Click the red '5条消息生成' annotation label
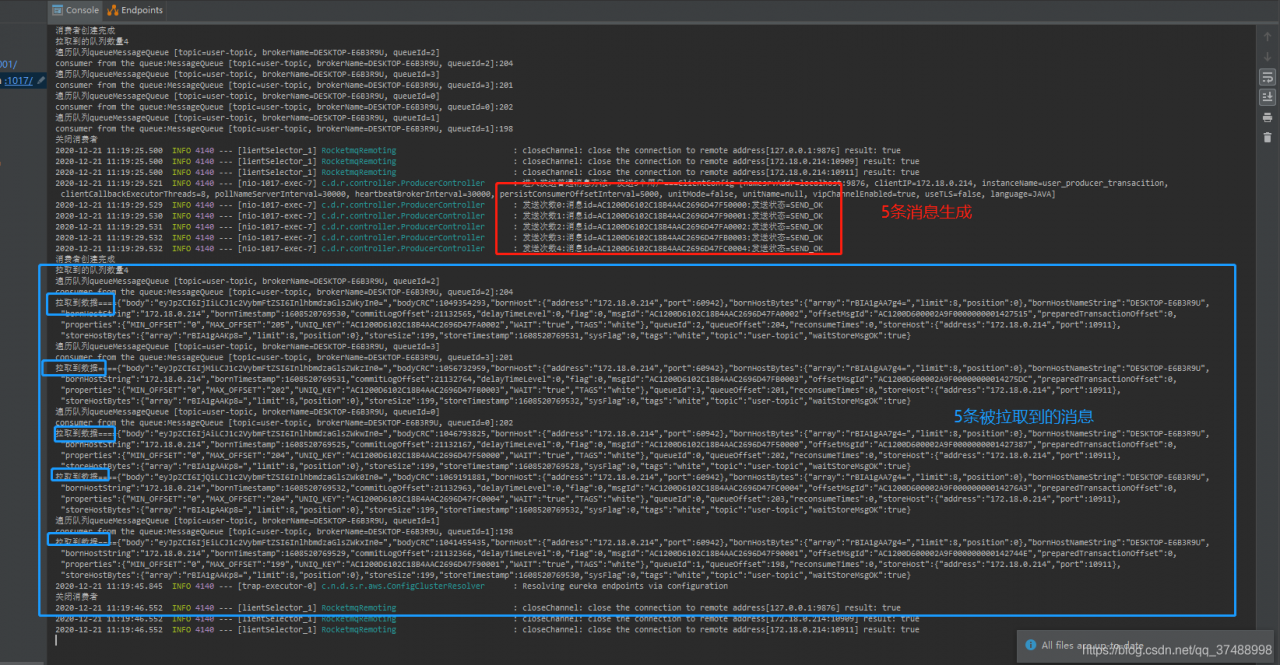Screen dimensions: 1280x665 click(925, 212)
